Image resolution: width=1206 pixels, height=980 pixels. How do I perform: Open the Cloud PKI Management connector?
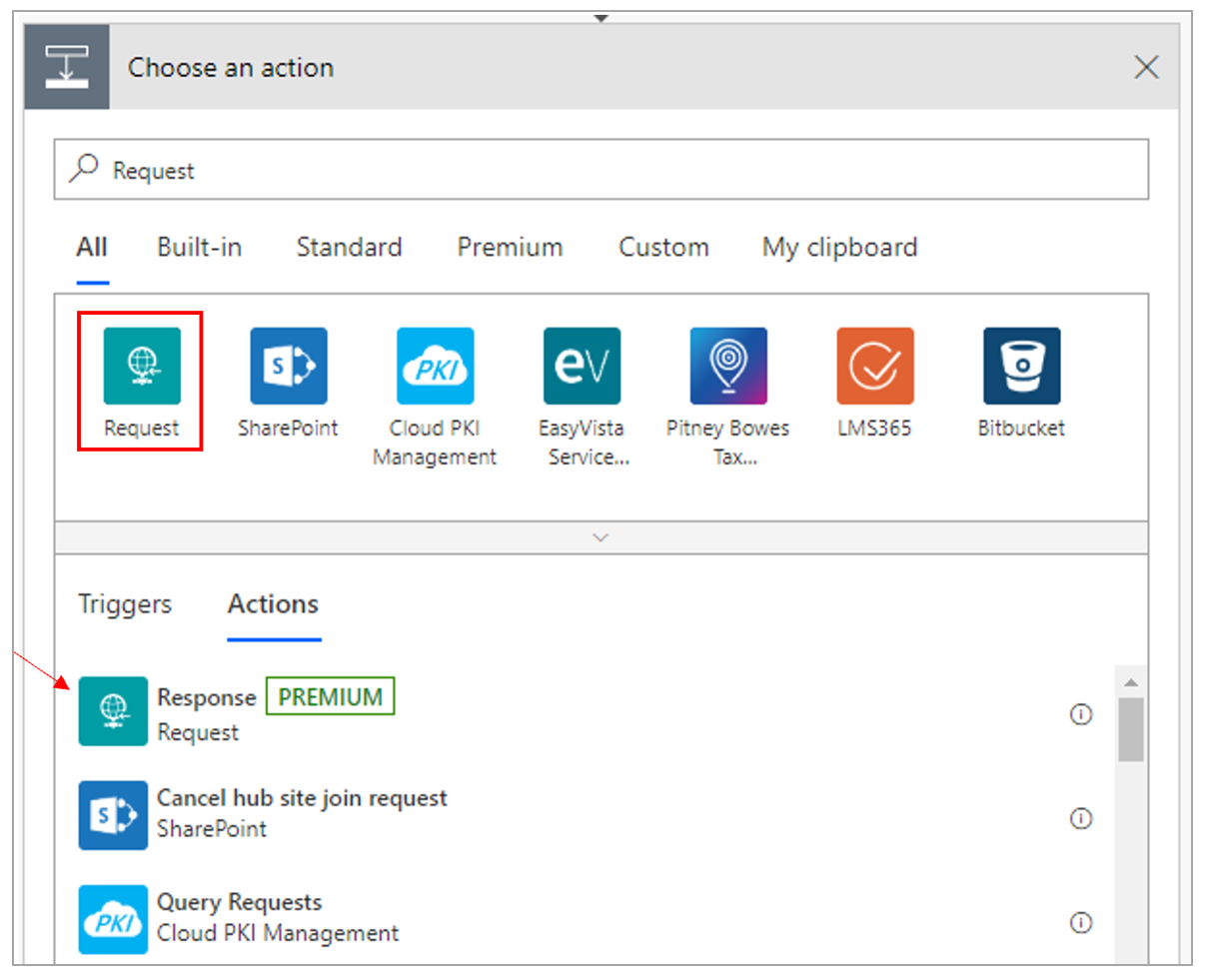point(435,366)
